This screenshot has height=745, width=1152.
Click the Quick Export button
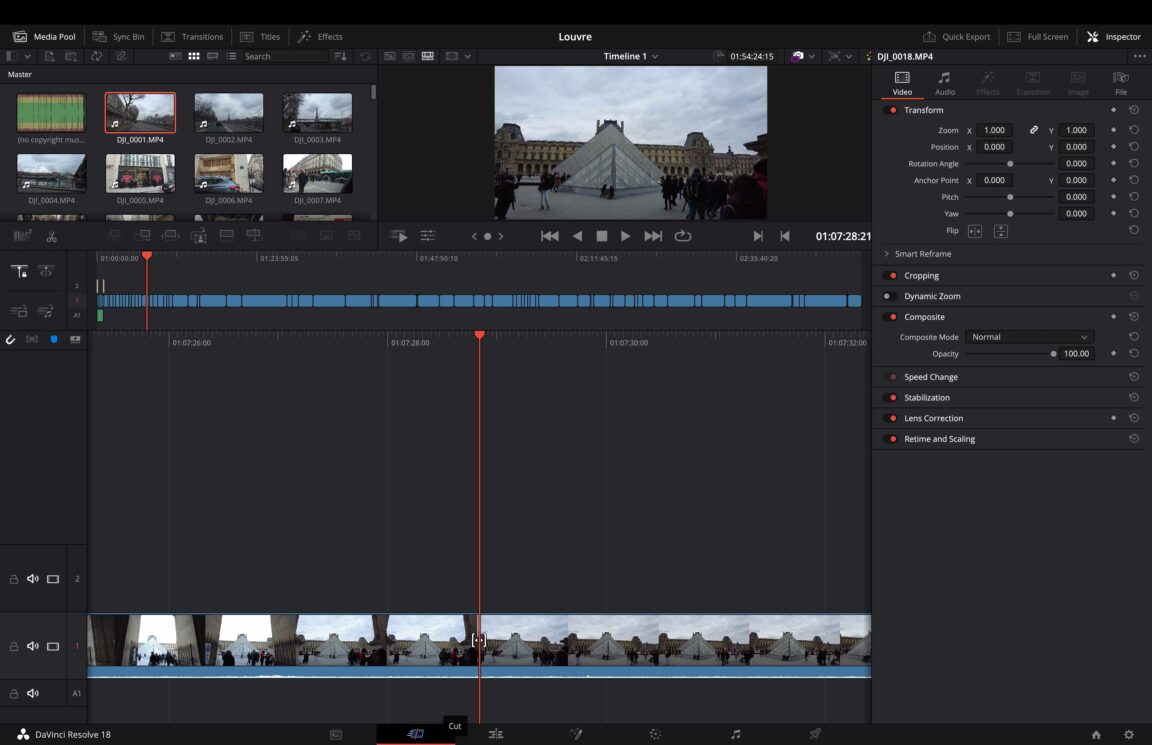click(x=957, y=36)
